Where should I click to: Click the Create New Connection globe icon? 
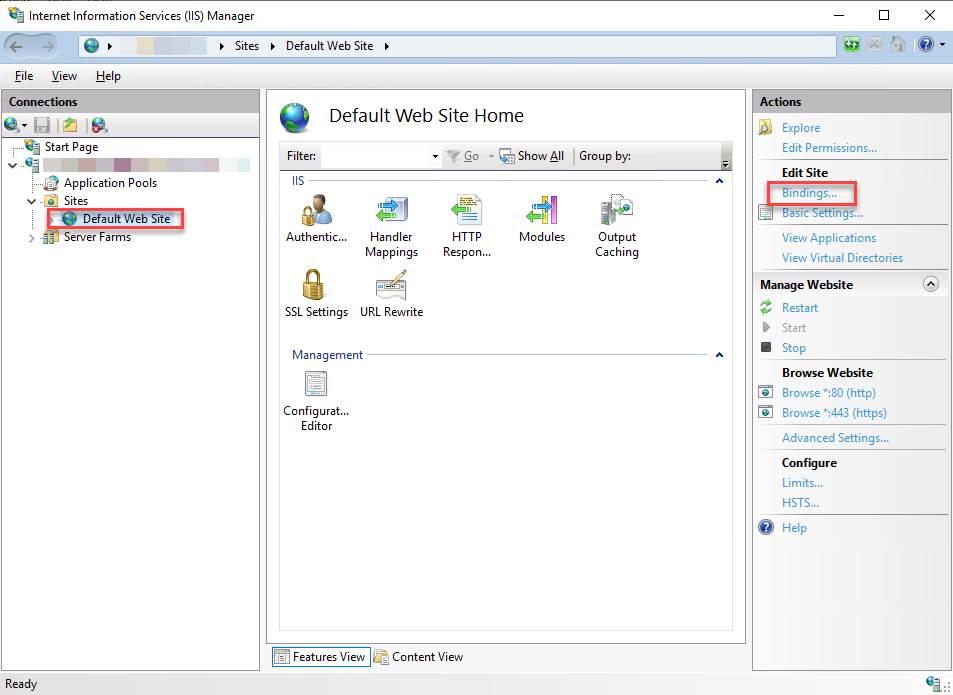tap(11, 125)
